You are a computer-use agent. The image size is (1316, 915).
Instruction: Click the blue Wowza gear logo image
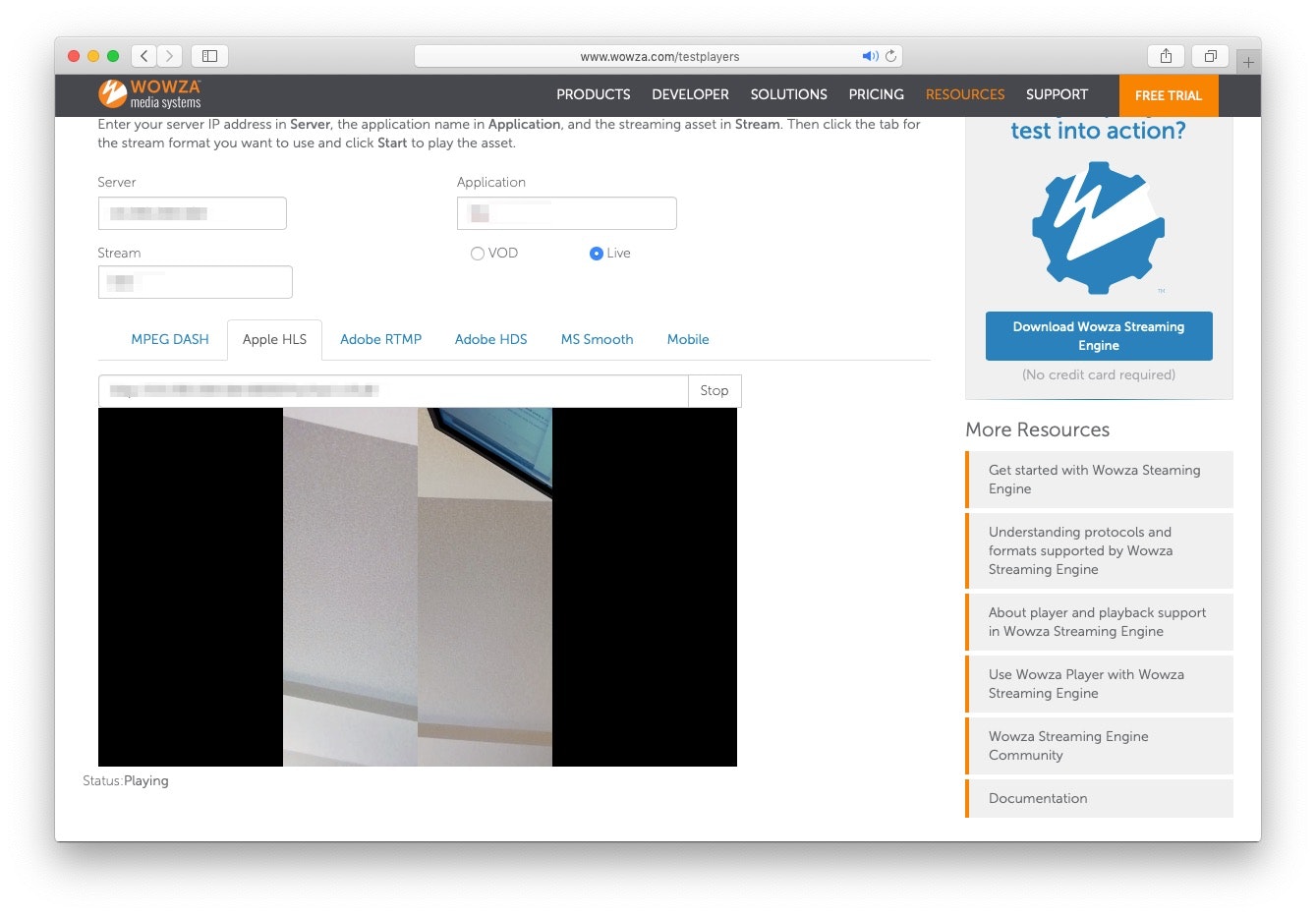click(x=1098, y=228)
